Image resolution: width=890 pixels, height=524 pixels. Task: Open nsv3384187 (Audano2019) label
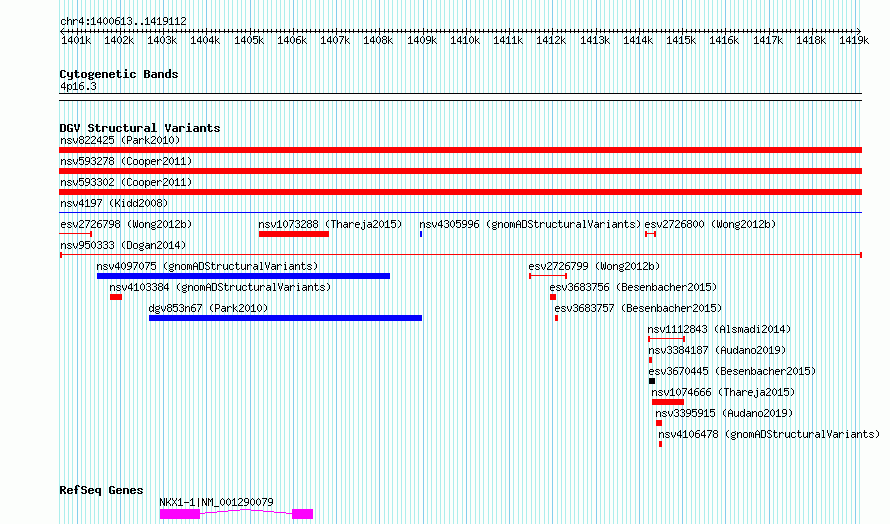coord(717,350)
